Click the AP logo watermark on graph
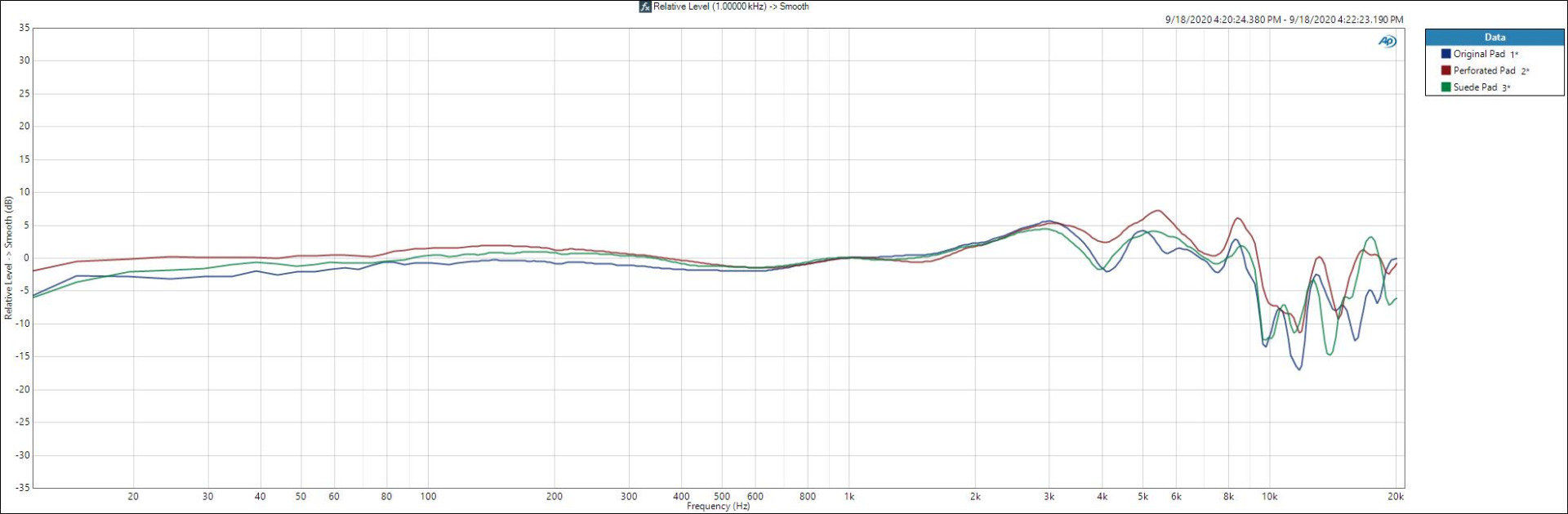Screen dimensions: 1568x514 tap(1387, 42)
